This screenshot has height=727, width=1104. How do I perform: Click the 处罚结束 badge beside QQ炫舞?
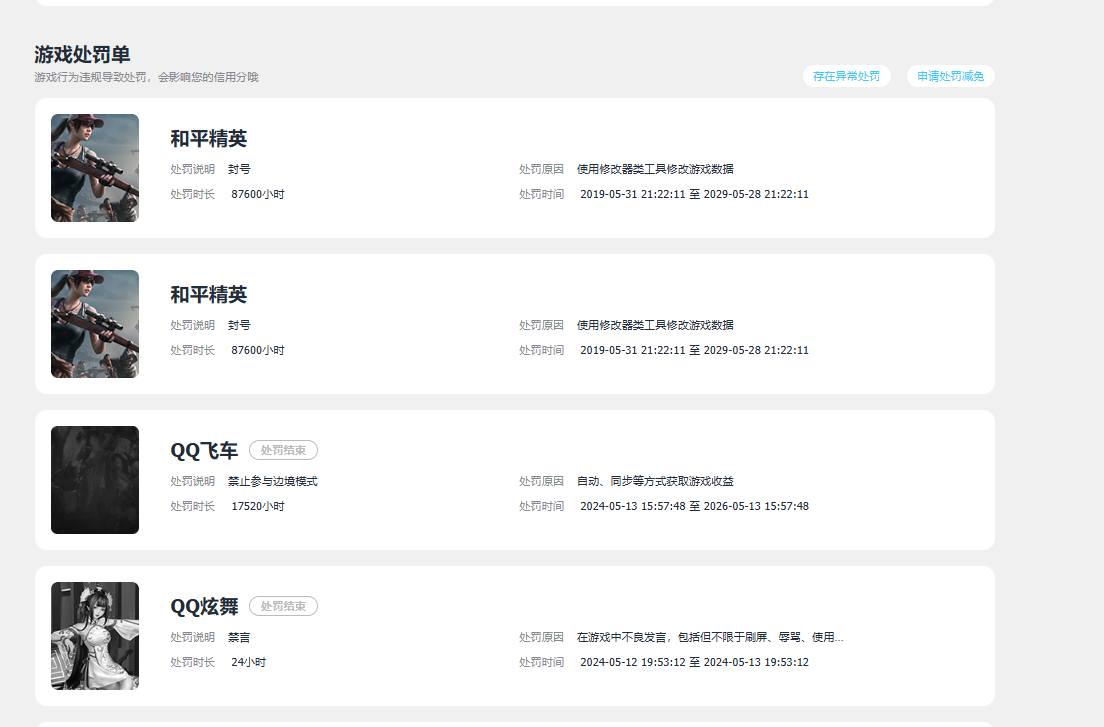(283, 607)
